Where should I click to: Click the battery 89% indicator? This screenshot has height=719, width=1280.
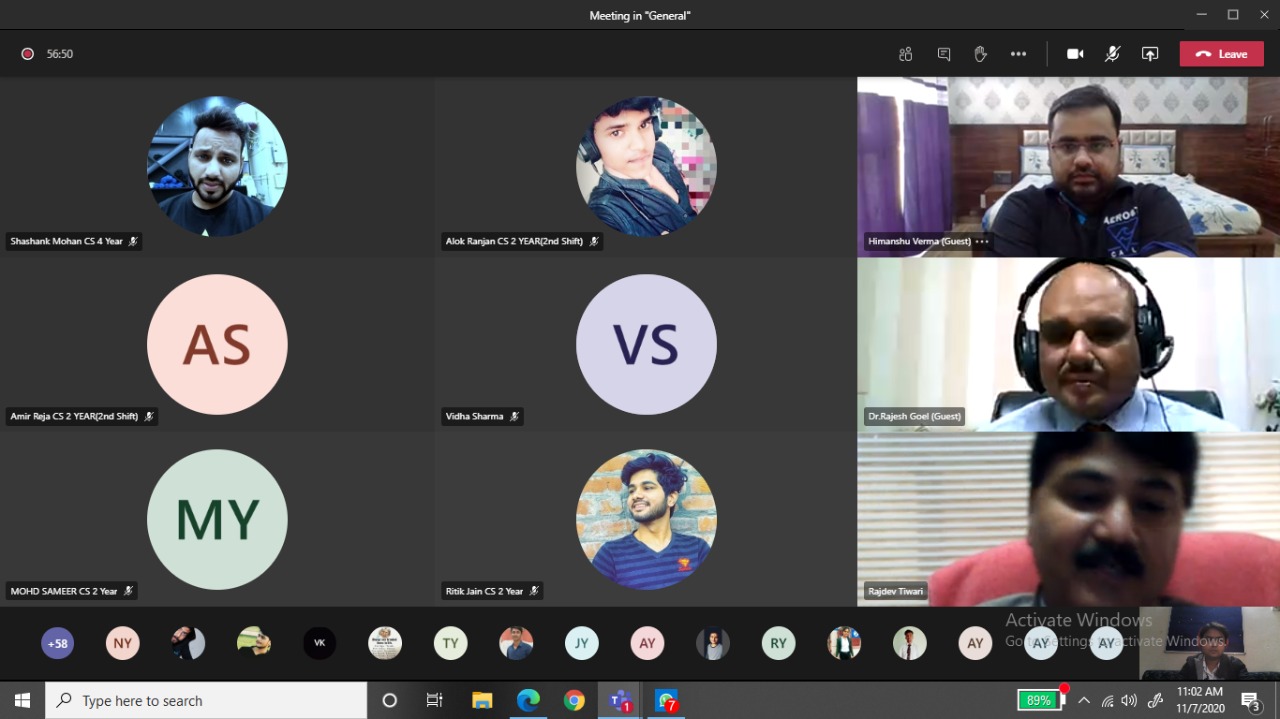tap(1038, 700)
